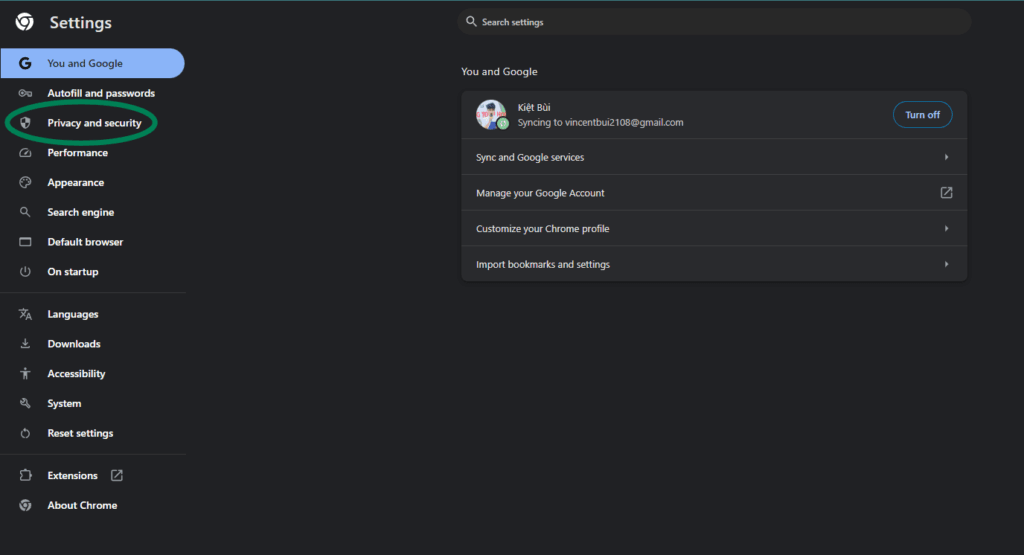This screenshot has height=555, width=1024.
Task: Select the Default browser menu item
Action: tap(85, 242)
